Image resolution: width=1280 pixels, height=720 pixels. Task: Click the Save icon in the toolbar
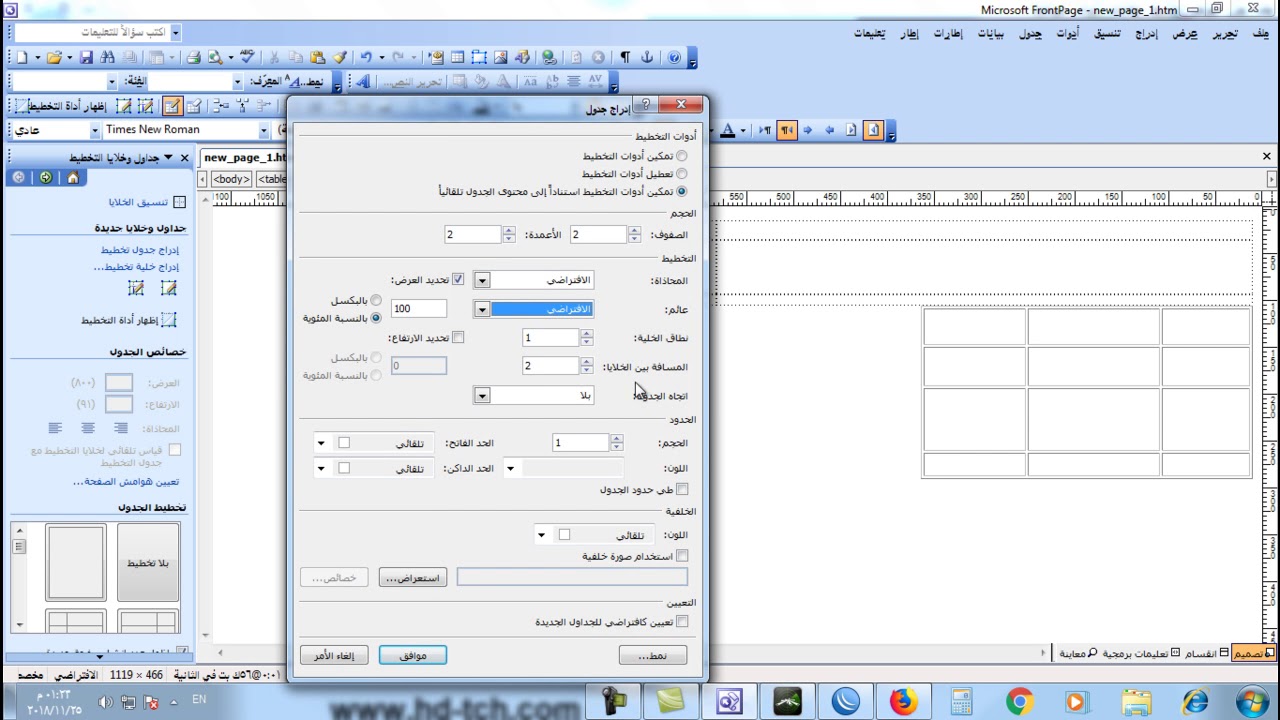click(86, 58)
